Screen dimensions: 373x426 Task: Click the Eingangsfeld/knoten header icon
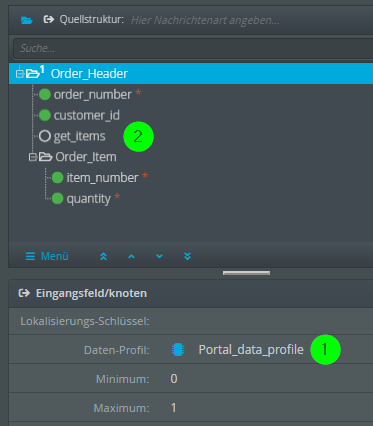point(24,293)
